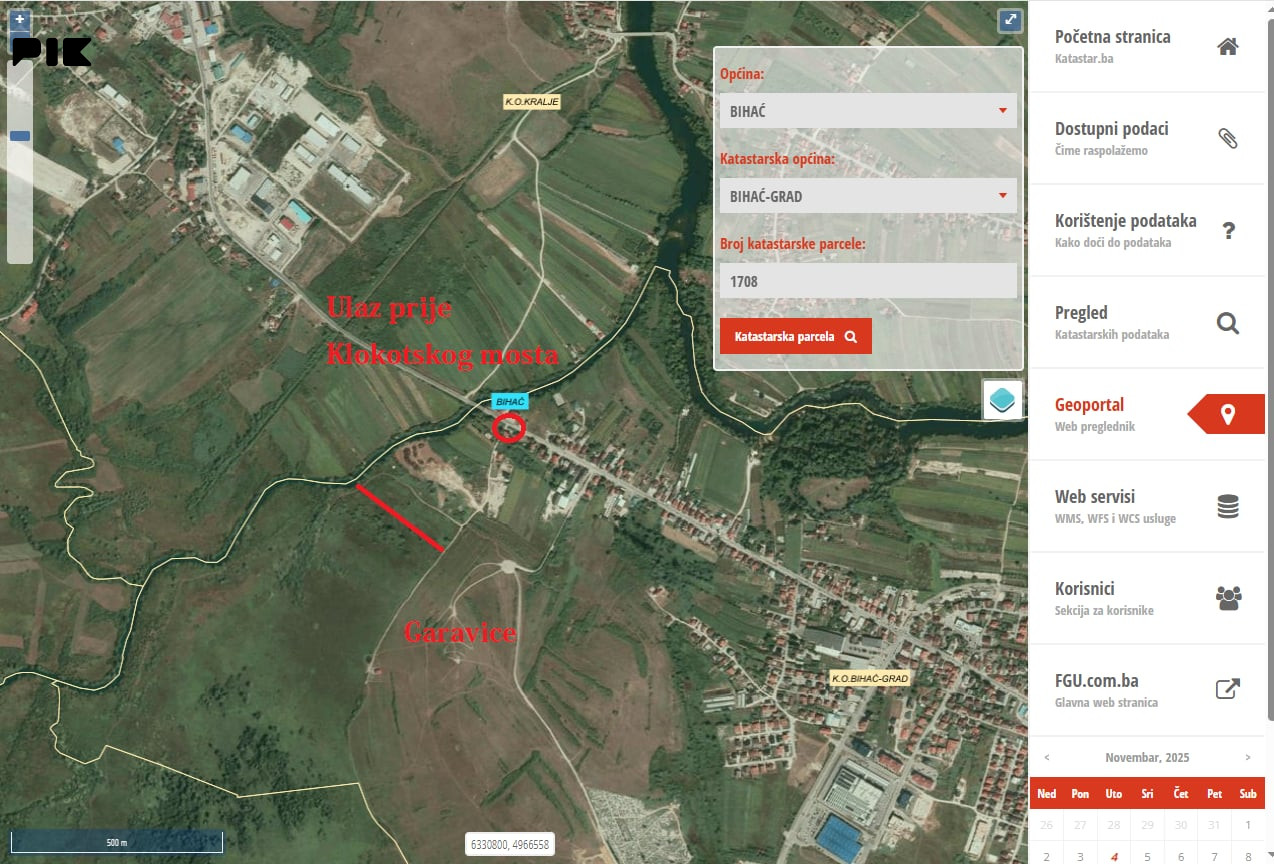Click the Novembar, 2025 calendar header
This screenshot has height=864, width=1274.
[1147, 757]
